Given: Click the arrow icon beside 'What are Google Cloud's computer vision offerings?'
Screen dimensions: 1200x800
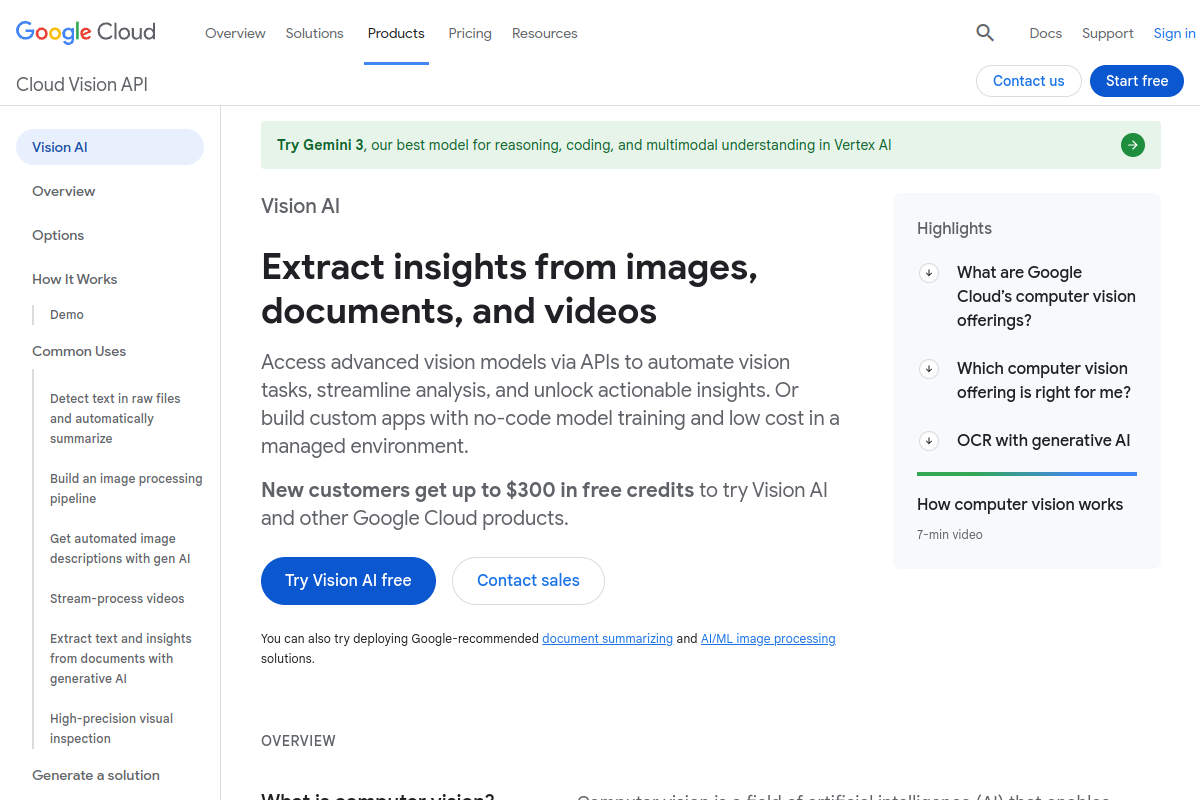Looking at the screenshot, I should (928, 272).
